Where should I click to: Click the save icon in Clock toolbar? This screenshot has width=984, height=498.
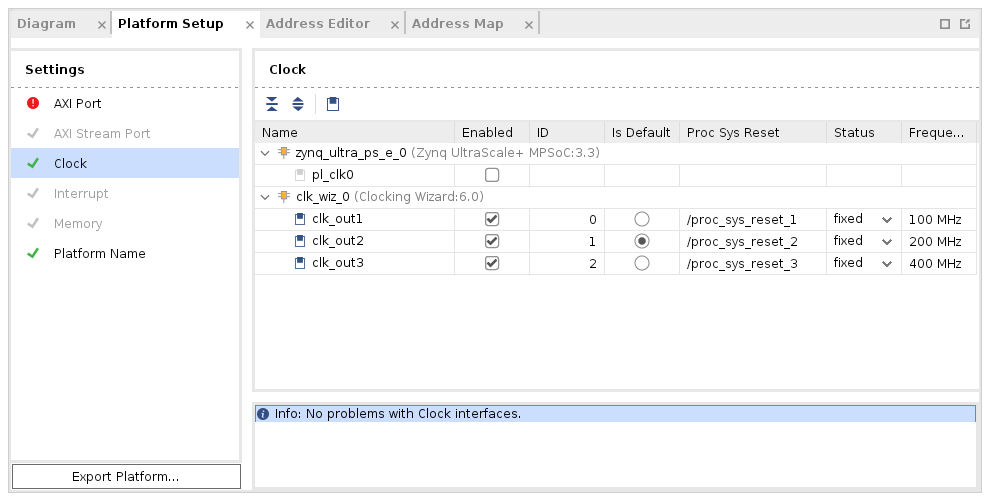point(333,104)
